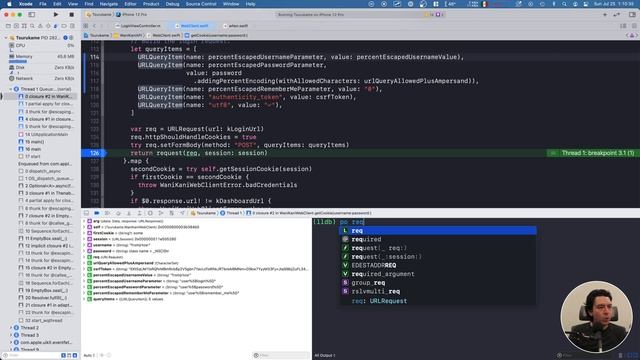The height and width of the screenshot is (360, 640).
Task: Click getCookie function in jump bar
Action: click(x=216, y=36)
